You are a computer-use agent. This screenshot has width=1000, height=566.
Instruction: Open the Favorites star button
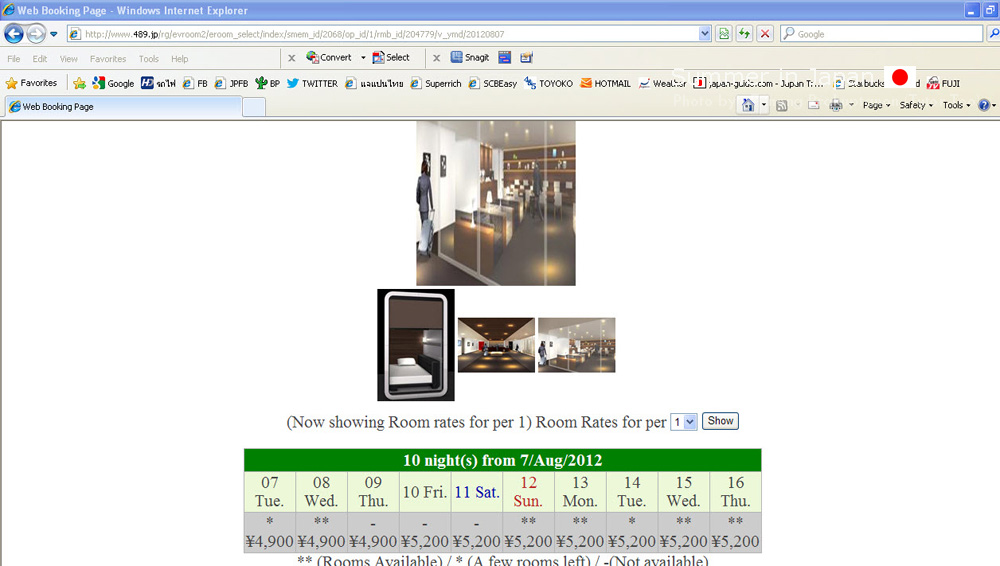click(31, 83)
